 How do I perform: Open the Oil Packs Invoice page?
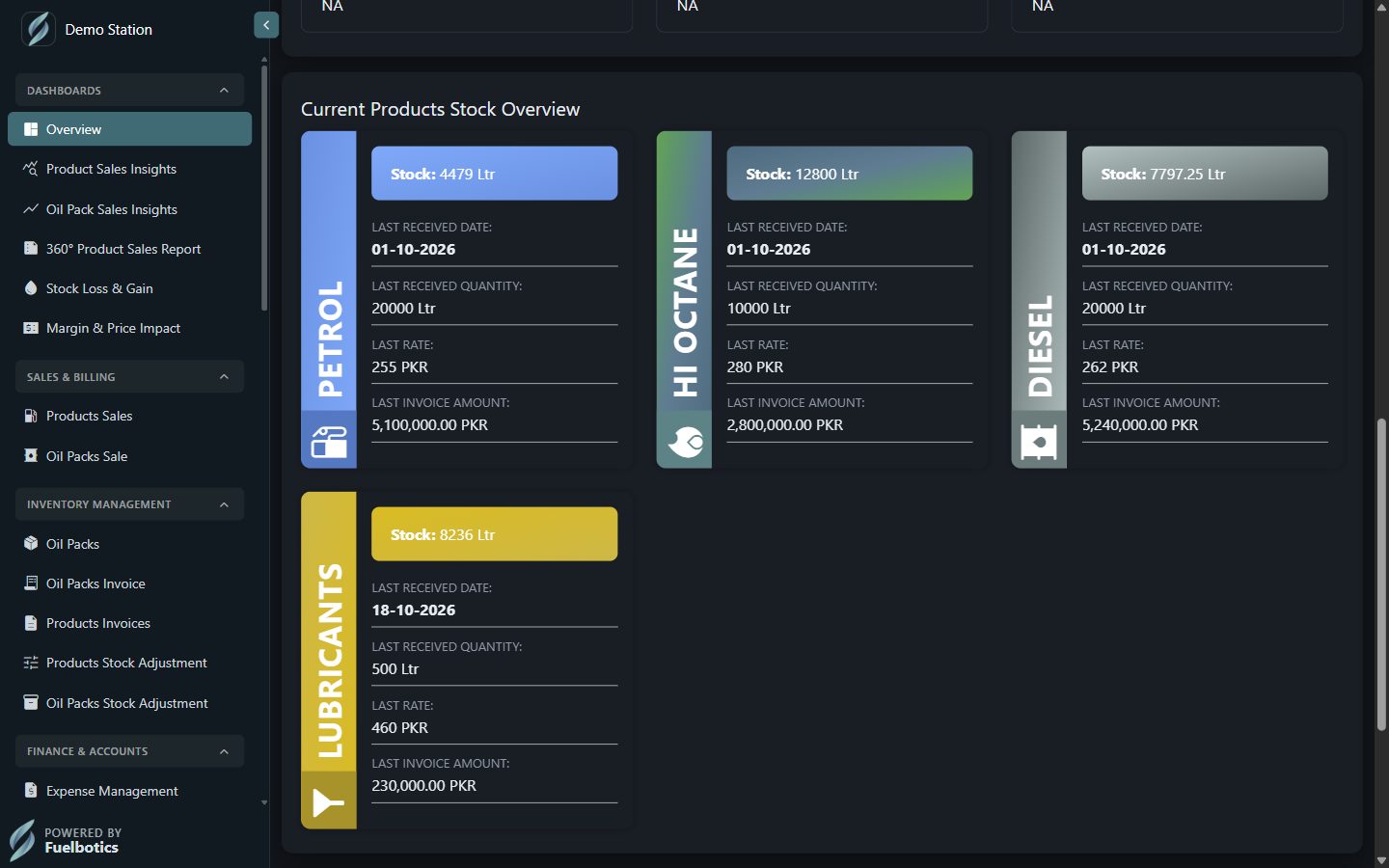pos(129,583)
